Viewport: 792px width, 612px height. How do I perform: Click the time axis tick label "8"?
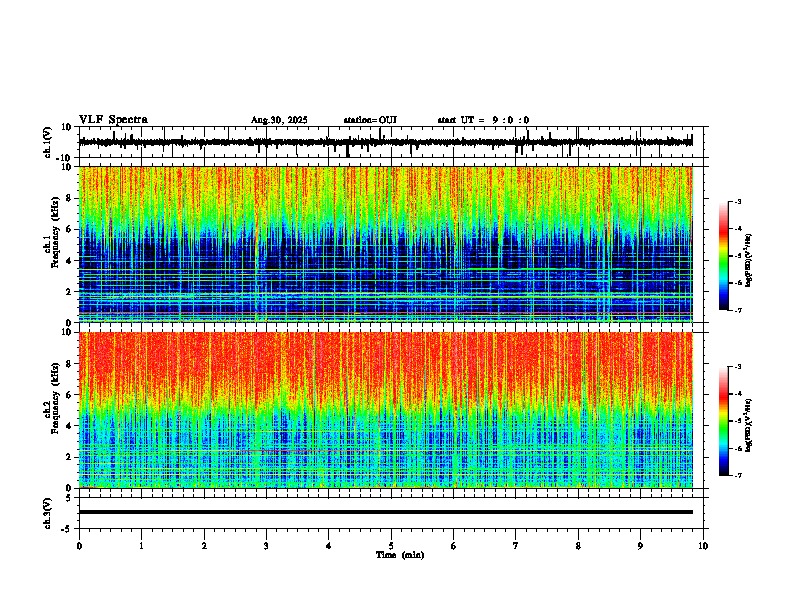[578, 546]
